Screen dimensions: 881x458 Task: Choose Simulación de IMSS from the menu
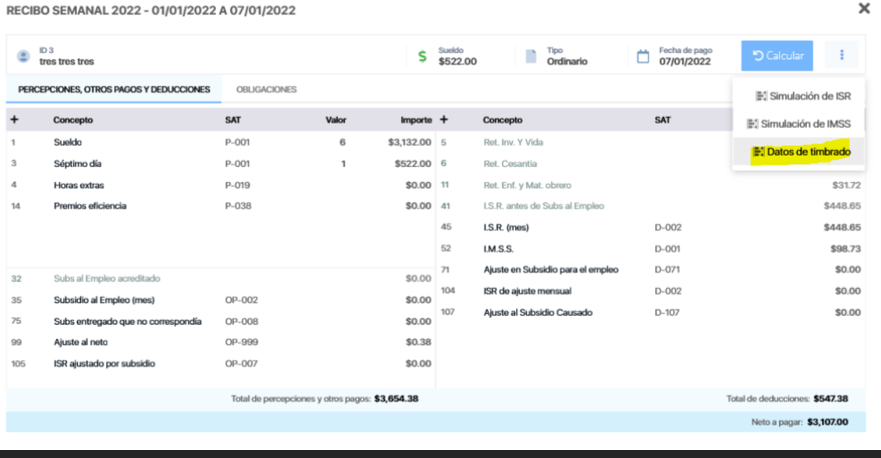coord(804,124)
